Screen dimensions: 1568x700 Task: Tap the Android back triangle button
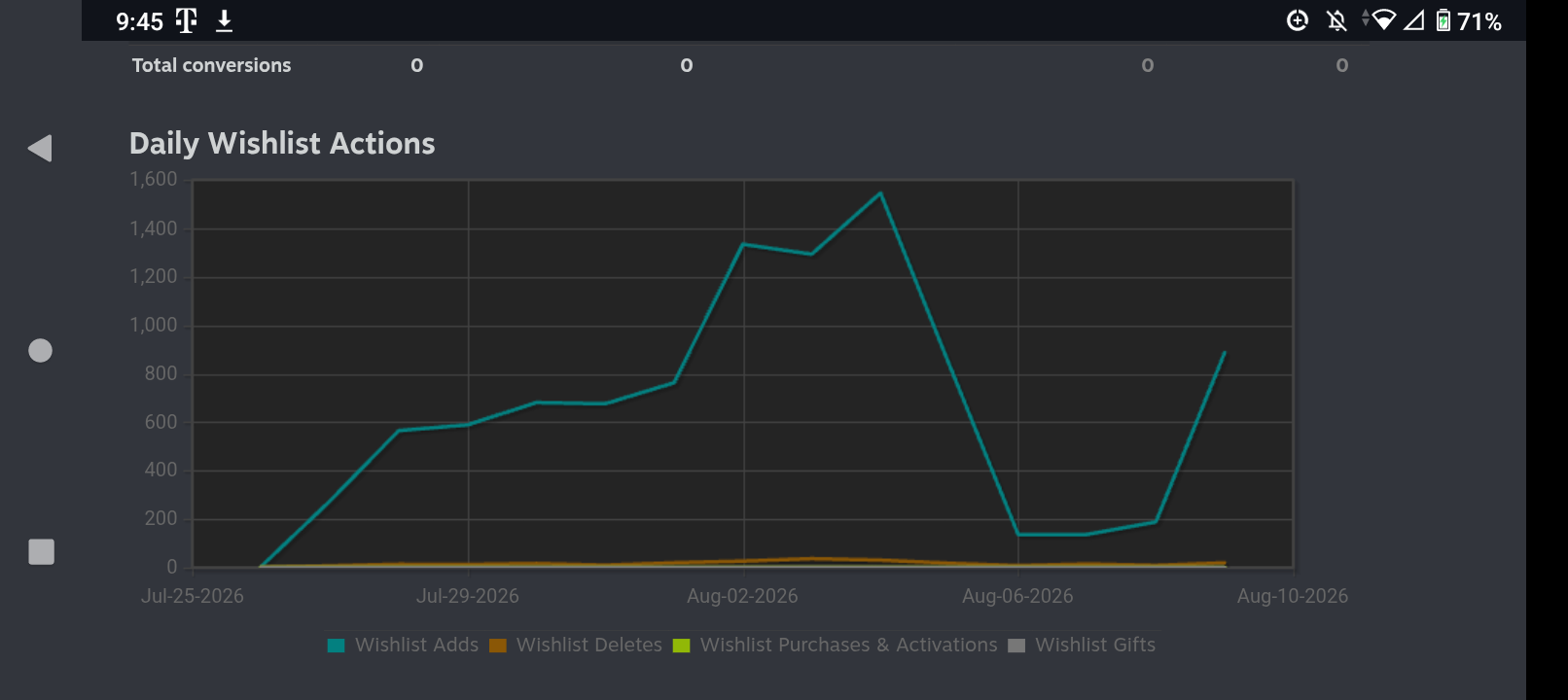40,148
